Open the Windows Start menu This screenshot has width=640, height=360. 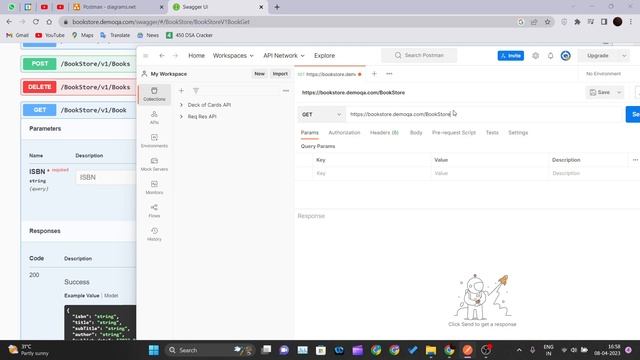click(153, 350)
